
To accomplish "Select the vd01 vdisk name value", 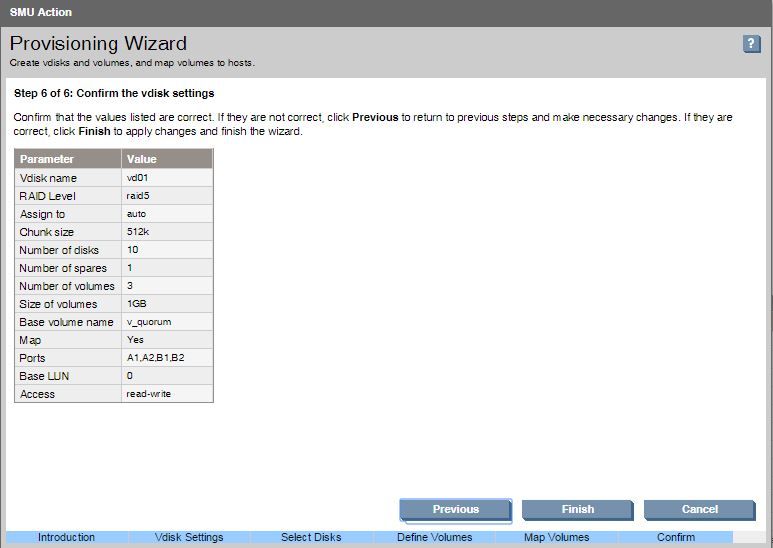I will point(137,177).
